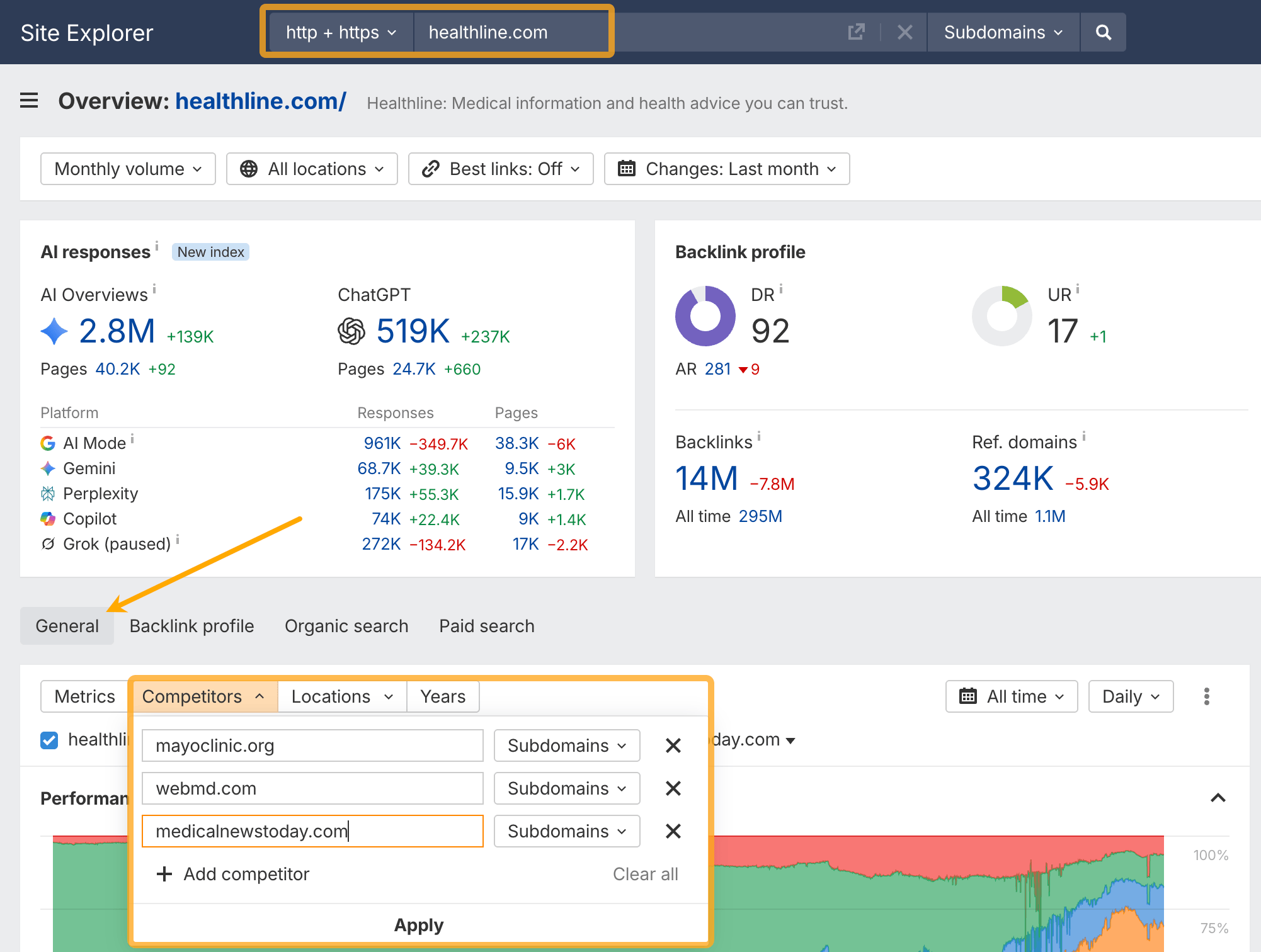Click the DR info icon
Image resolution: width=1261 pixels, height=952 pixels.
pyautogui.click(x=781, y=289)
